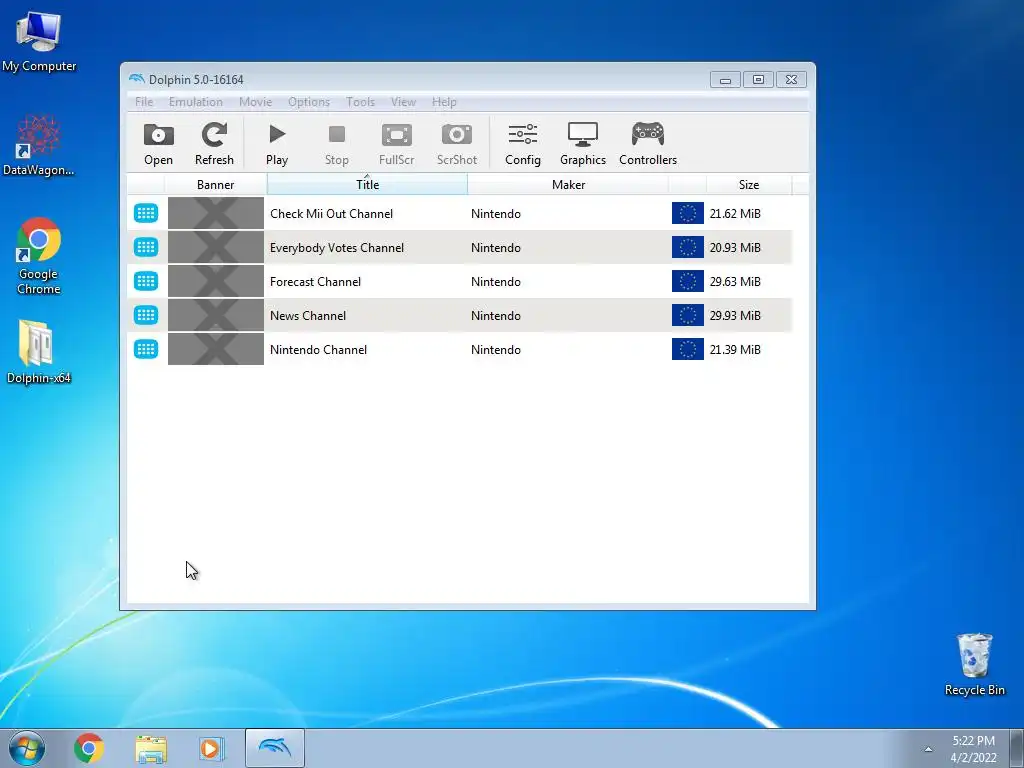Select banner thumbnail of Nintendo Channel

point(216,349)
